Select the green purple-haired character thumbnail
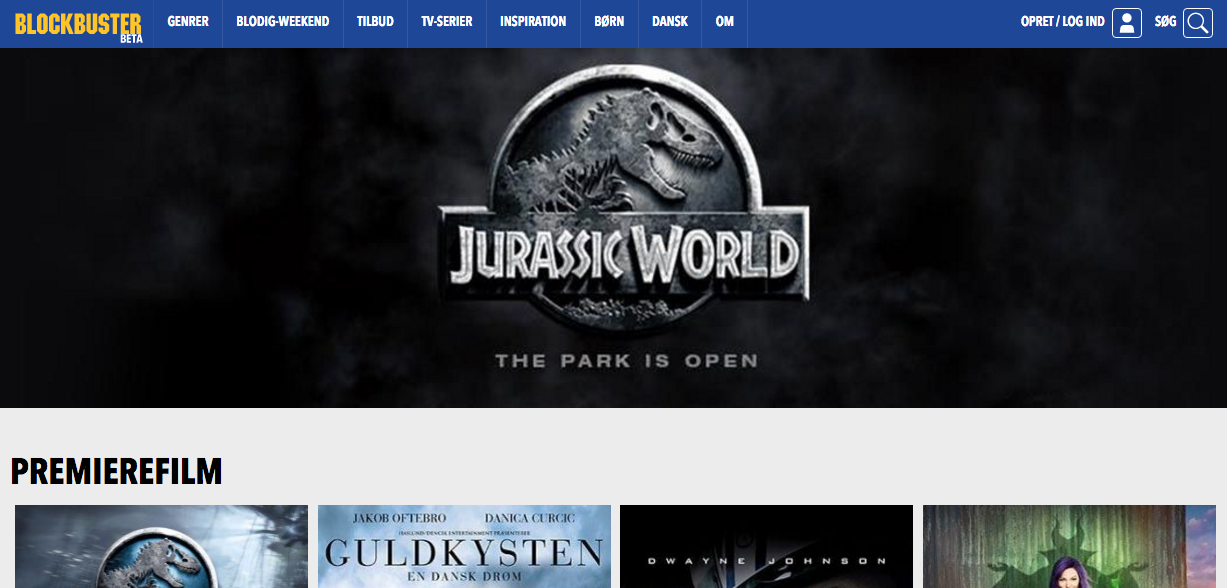This screenshot has height=588, width=1227. pos(1069,546)
